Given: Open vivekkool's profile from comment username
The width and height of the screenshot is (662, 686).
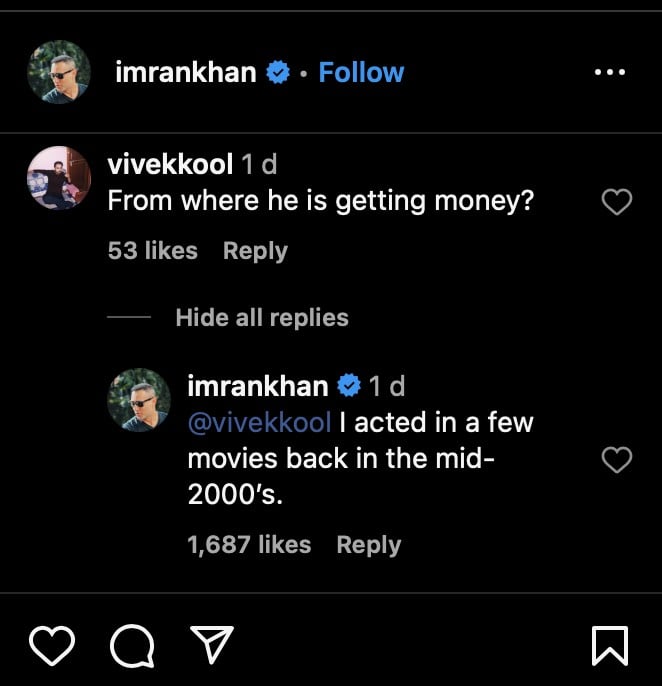Looking at the screenshot, I should click(170, 164).
